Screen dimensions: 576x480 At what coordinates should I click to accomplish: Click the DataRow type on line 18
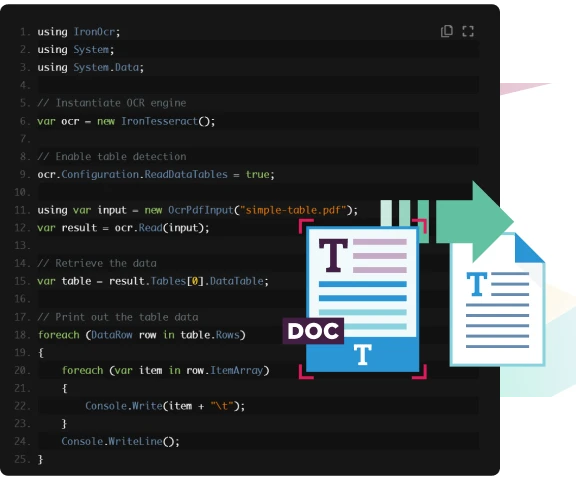point(112,335)
